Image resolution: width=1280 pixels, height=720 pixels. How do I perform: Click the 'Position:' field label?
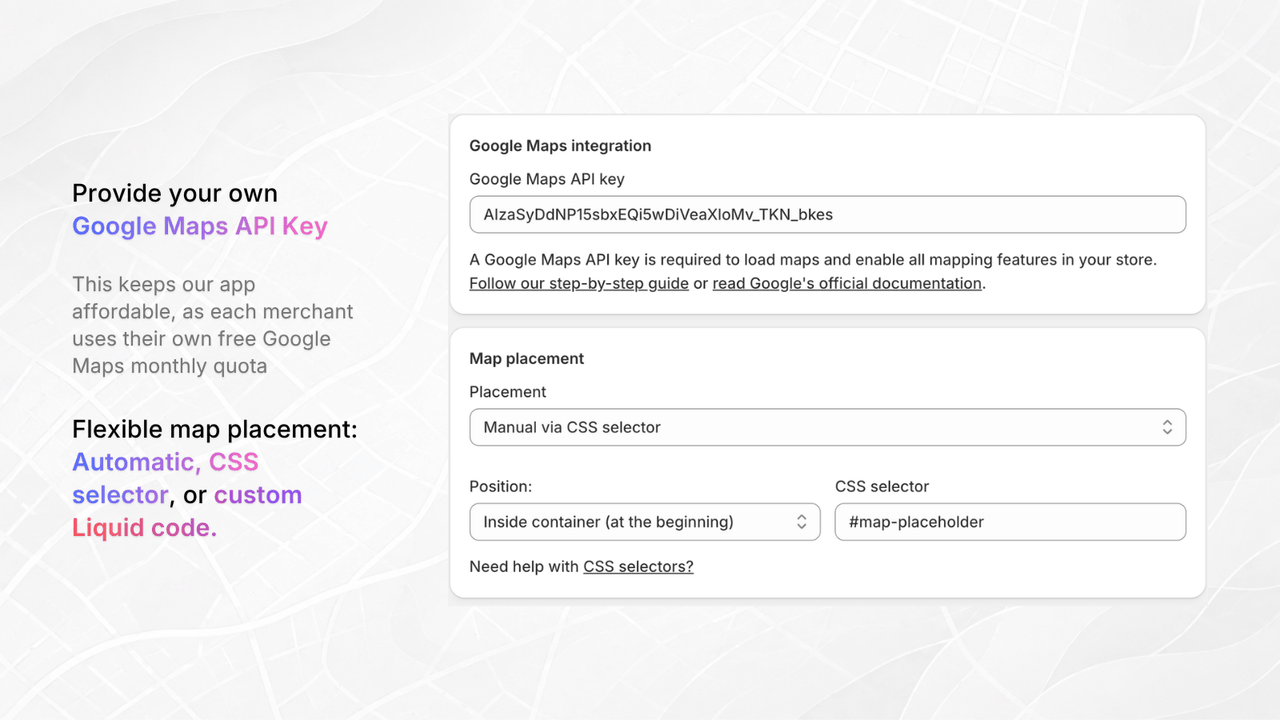(x=501, y=486)
